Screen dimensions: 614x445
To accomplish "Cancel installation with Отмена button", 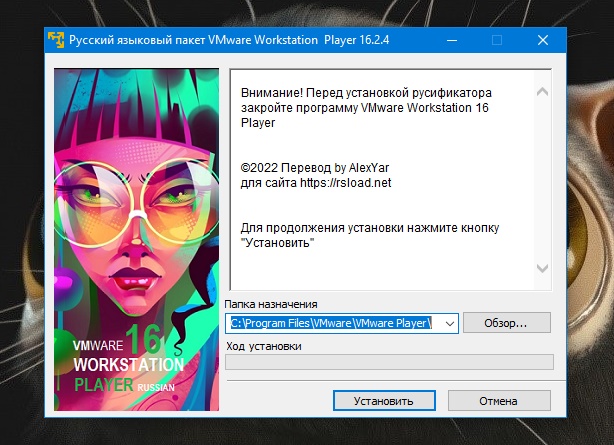I will (499, 400).
